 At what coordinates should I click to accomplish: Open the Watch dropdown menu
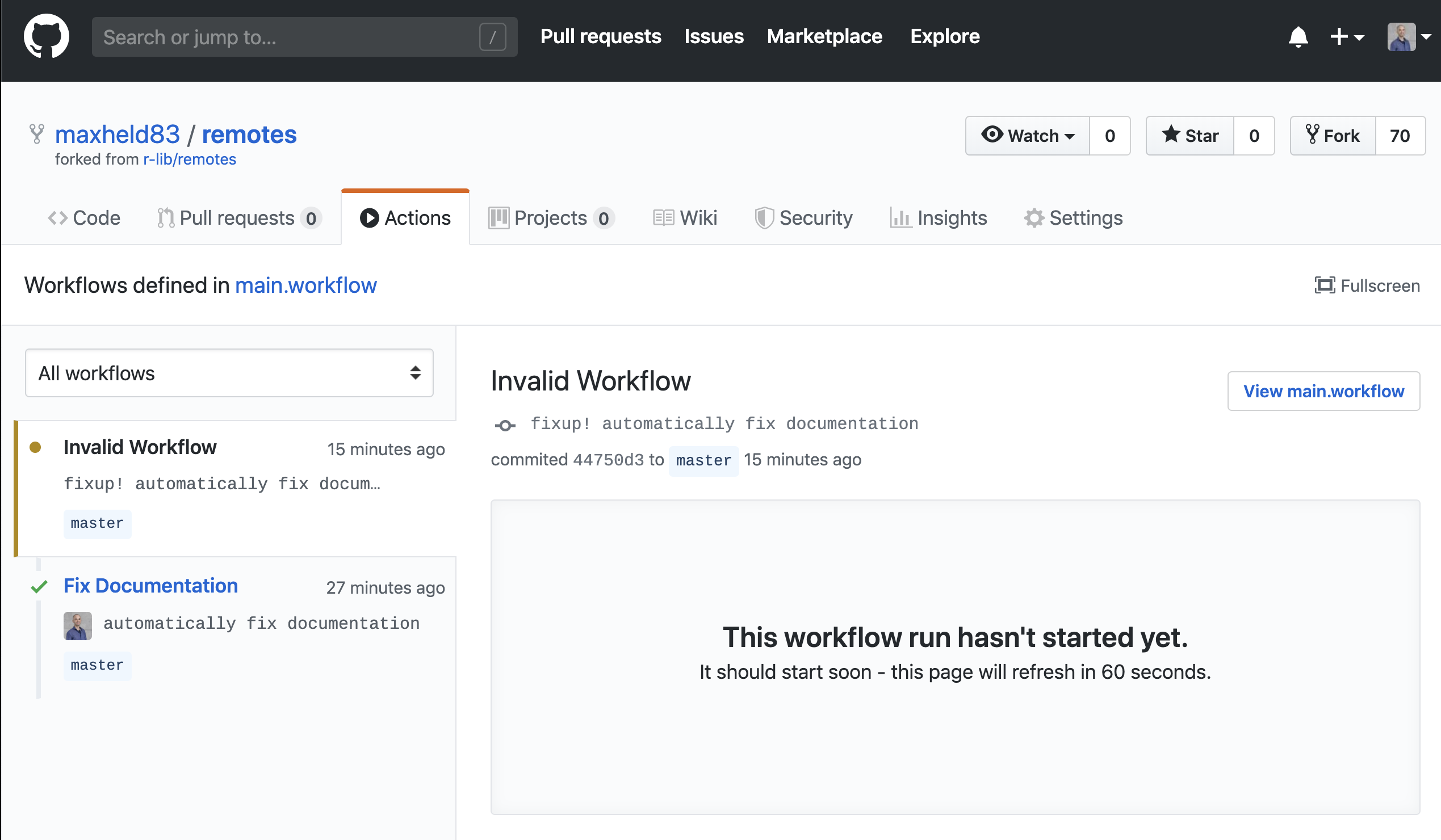[1028, 136]
